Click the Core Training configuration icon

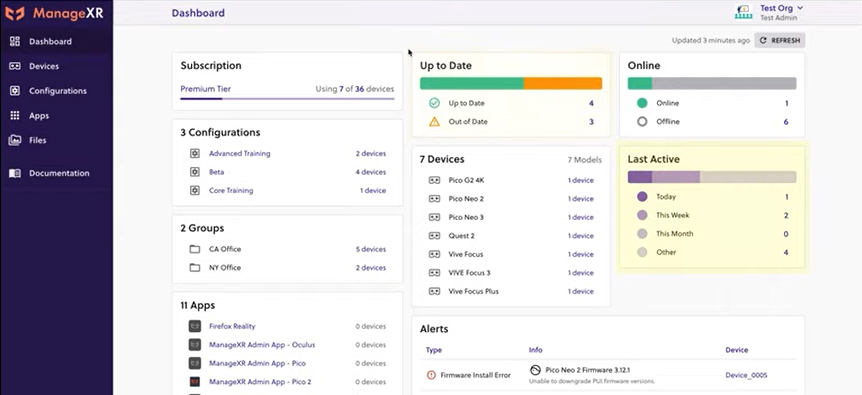pyautogui.click(x=195, y=191)
